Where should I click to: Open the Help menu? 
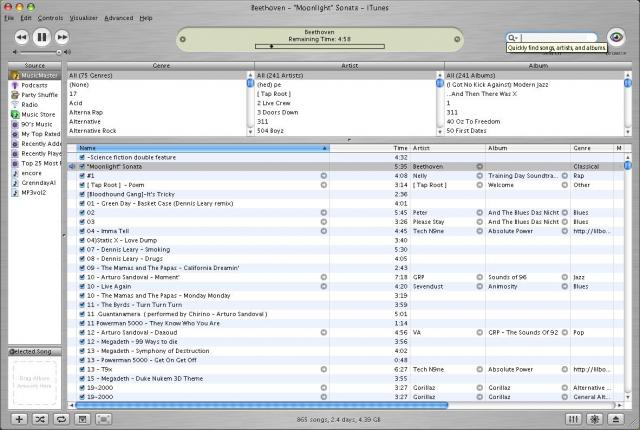point(146,18)
